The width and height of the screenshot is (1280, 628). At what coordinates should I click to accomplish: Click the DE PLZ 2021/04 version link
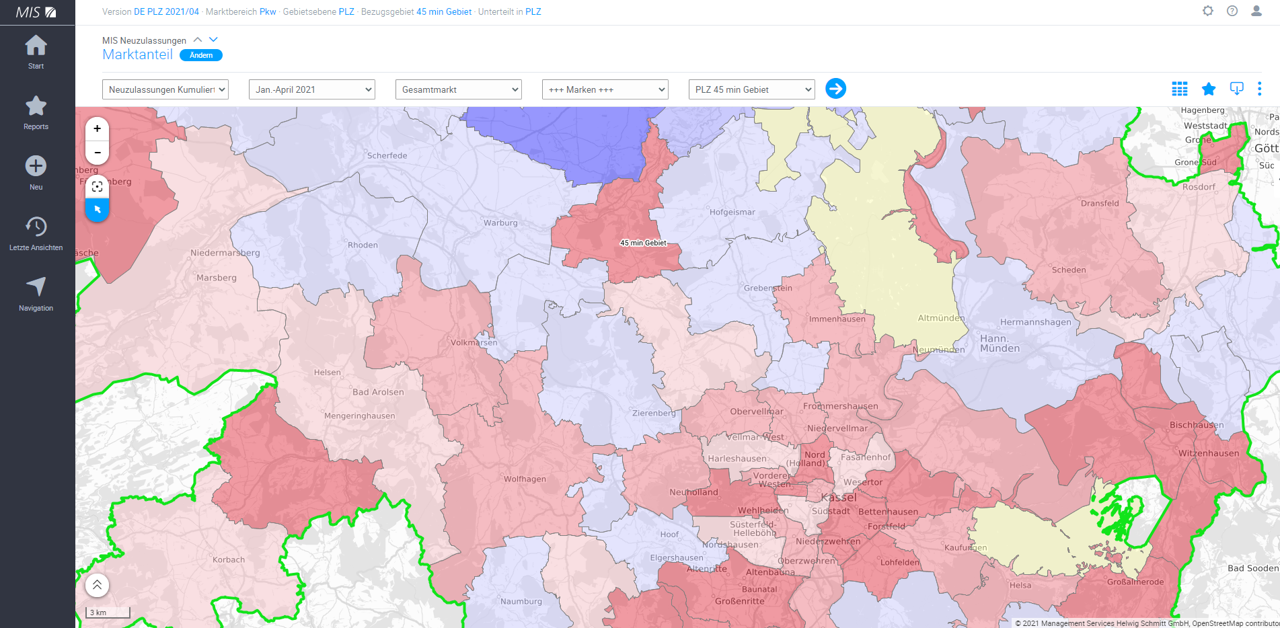coord(166,12)
